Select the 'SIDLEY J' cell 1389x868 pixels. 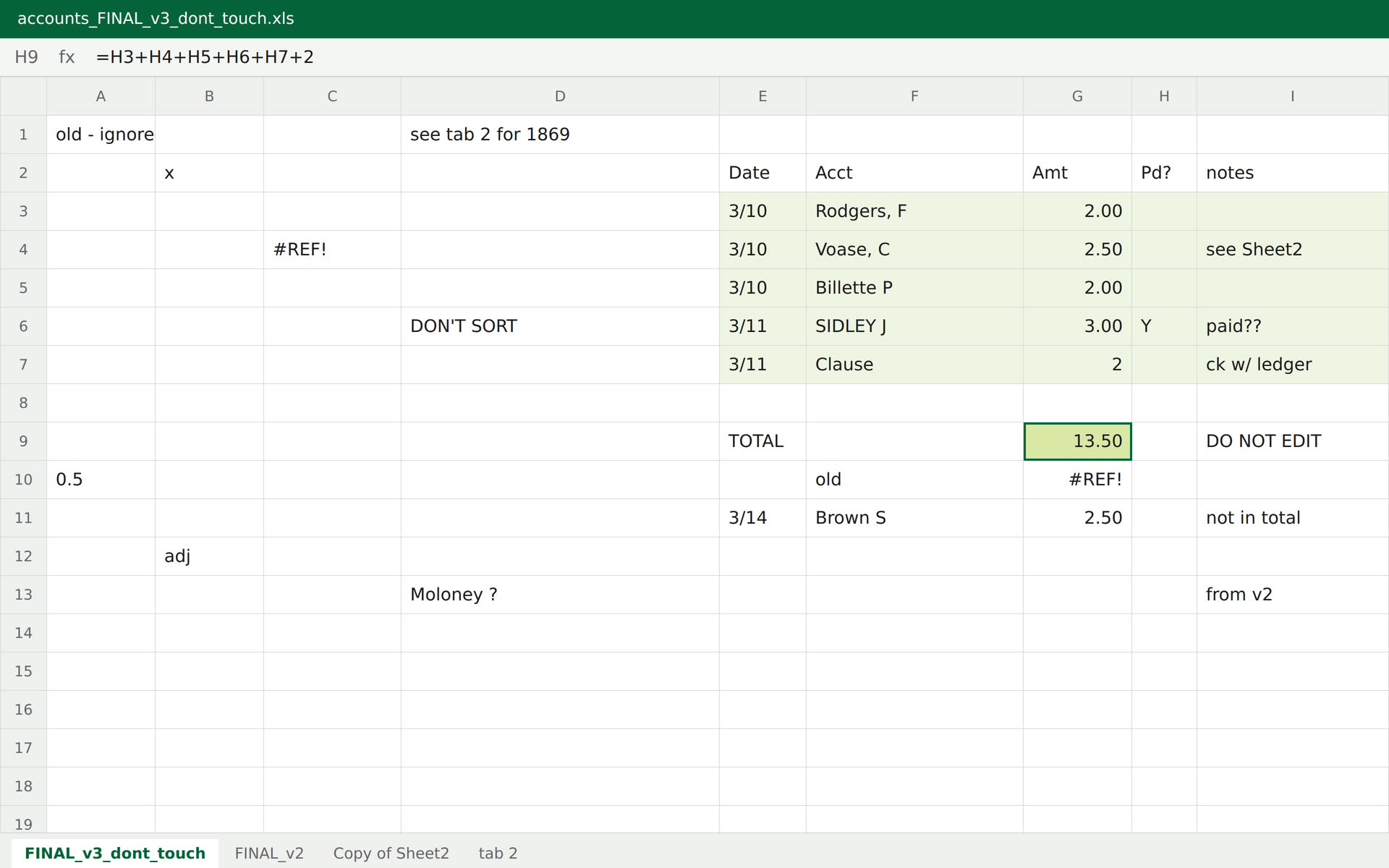[914, 326]
